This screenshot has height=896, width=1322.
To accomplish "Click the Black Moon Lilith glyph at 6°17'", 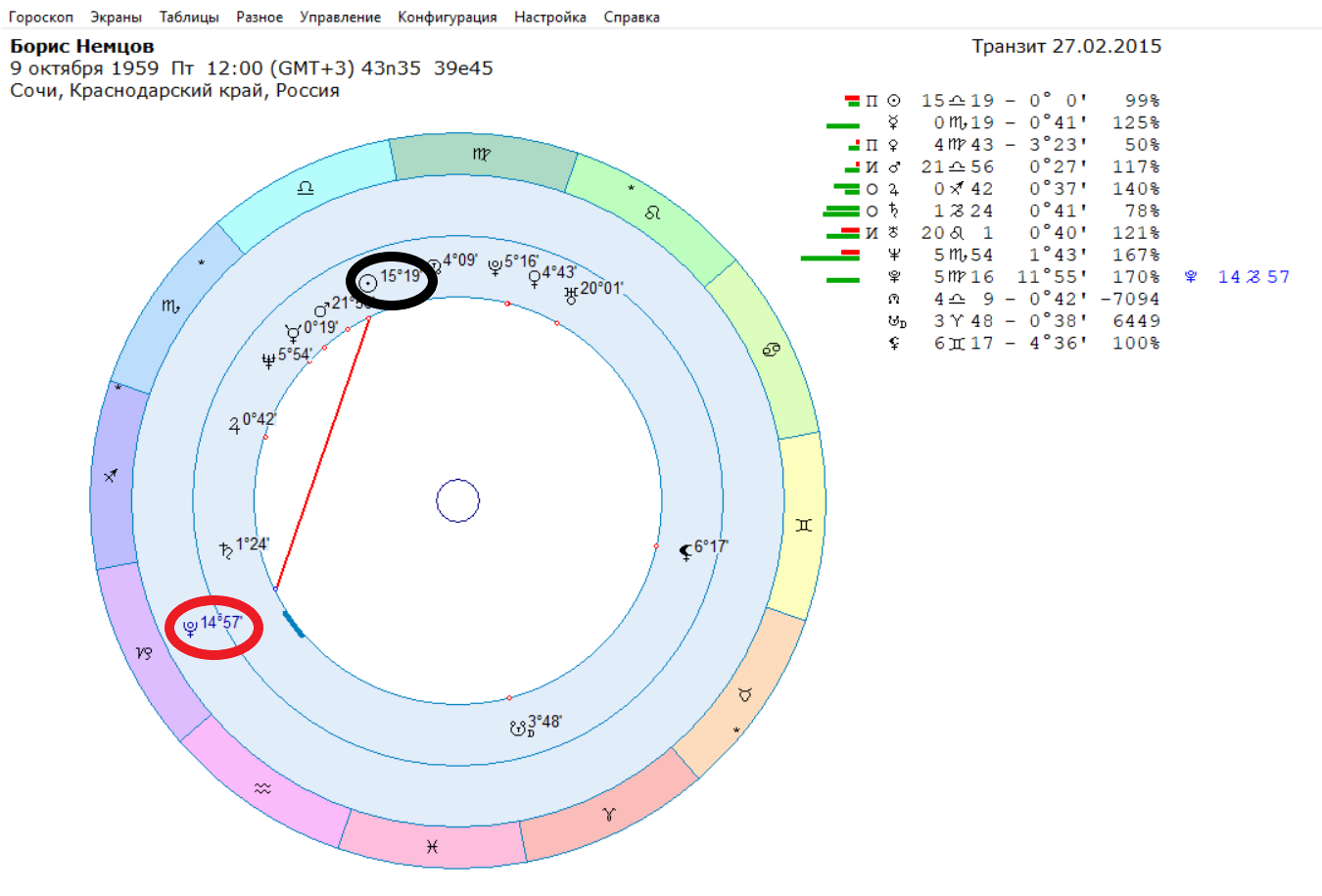I will tap(685, 552).
